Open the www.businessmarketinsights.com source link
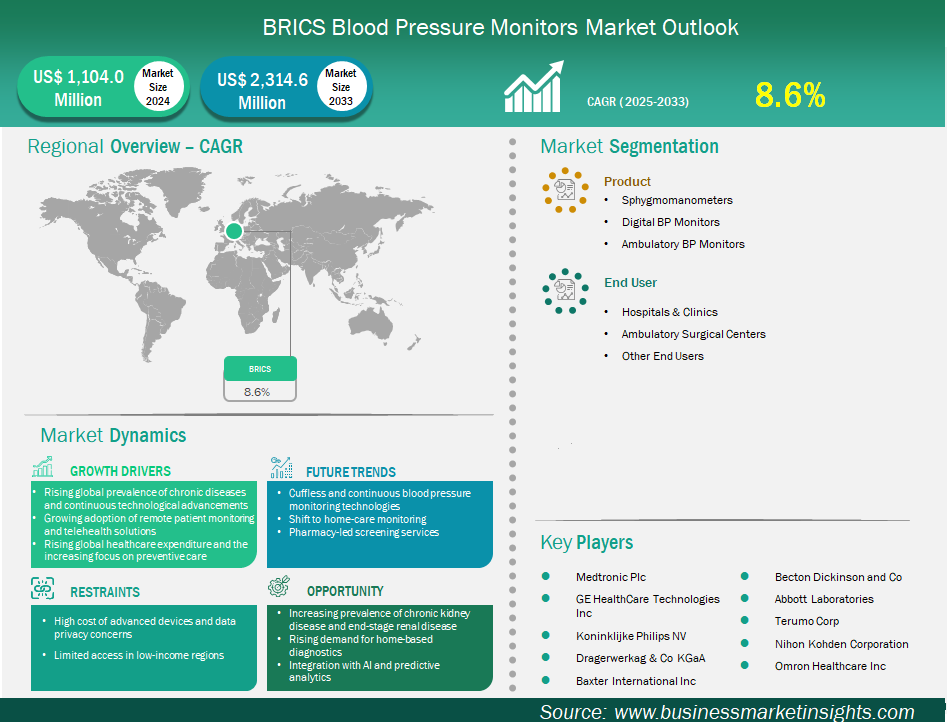Viewport: 947px width, 728px height. [x=764, y=712]
